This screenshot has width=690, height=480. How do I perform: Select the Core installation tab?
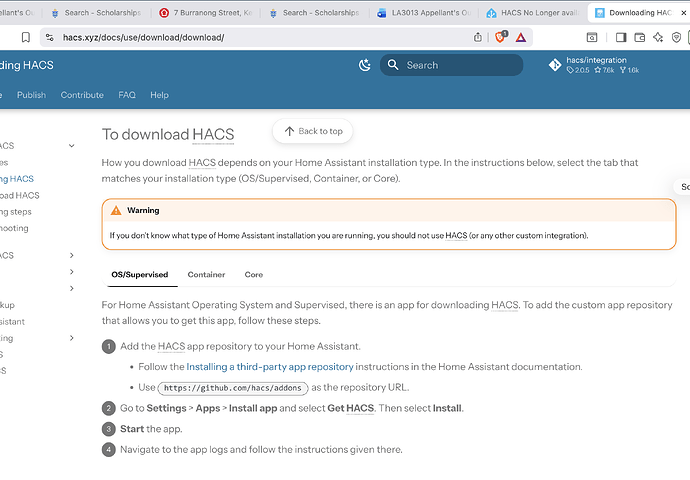click(253, 275)
